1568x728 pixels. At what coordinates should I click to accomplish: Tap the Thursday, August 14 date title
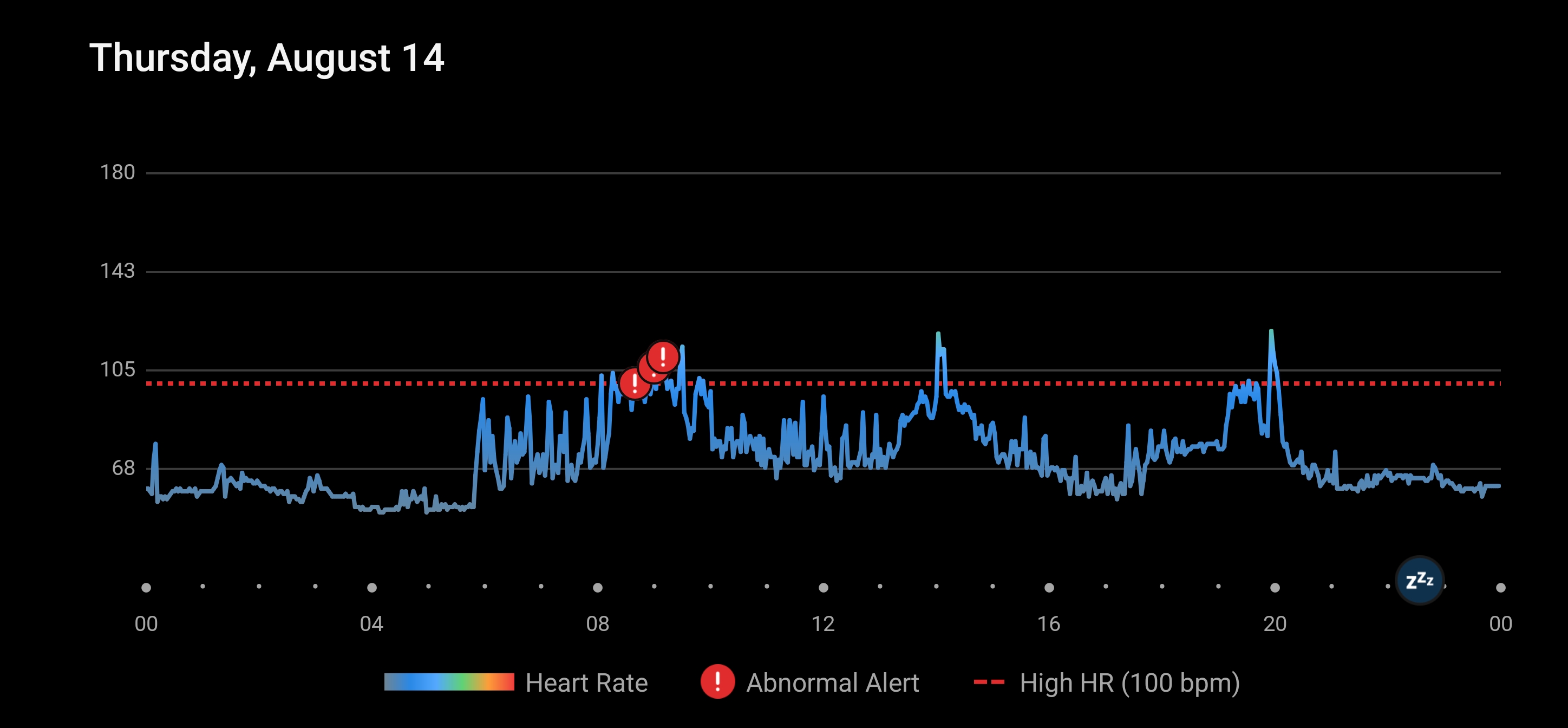pyautogui.click(x=266, y=58)
